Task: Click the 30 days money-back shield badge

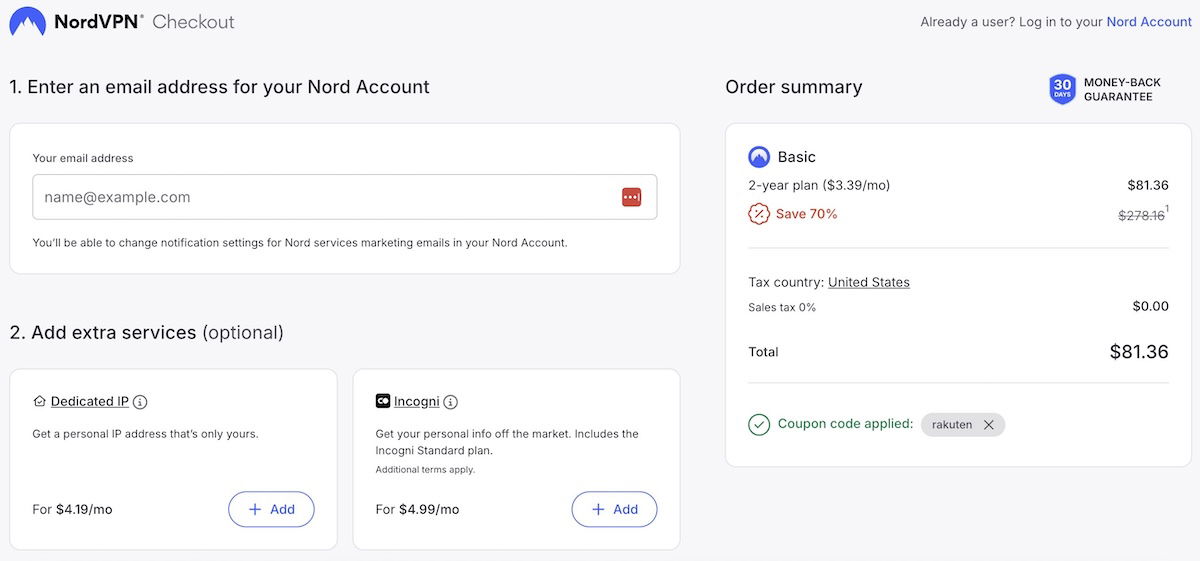Action: pyautogui.click(x=1062, y=89)
